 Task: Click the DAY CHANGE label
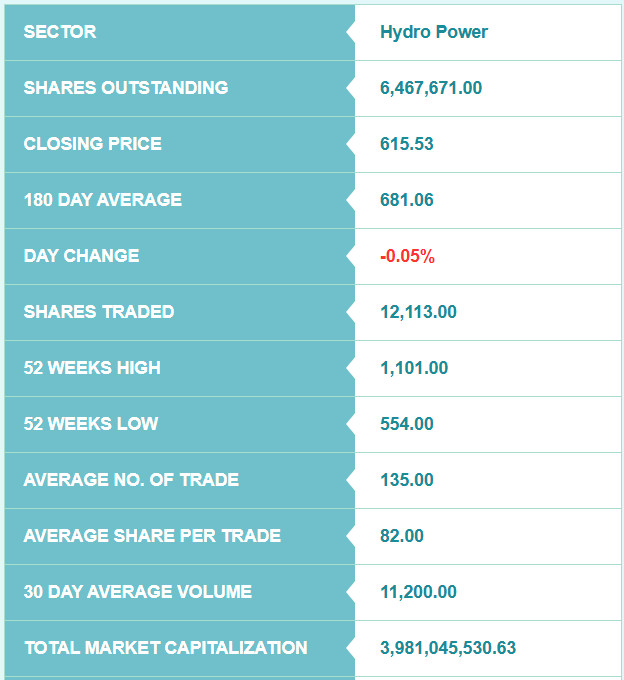[82, 255]
